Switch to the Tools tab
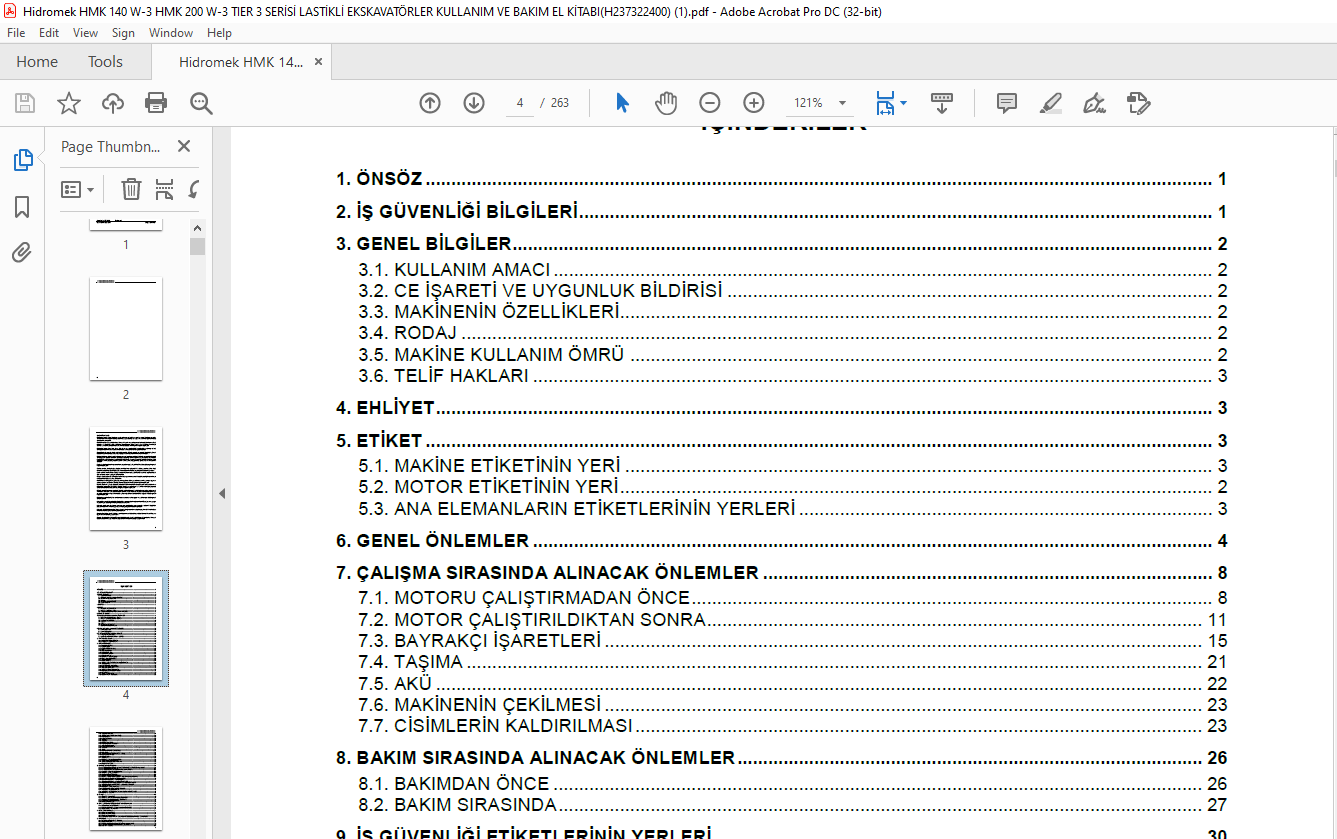Image resolution: width=1337 pixels, height=839 pixels. tap(105, 62)
